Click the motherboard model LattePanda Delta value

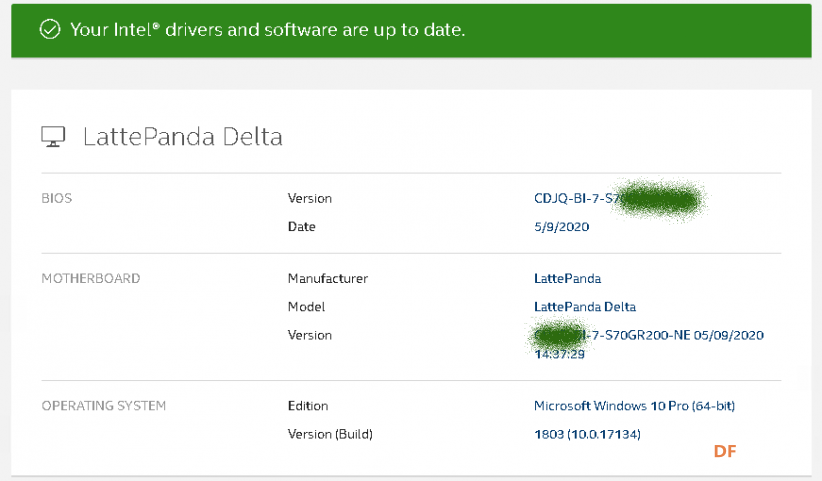point(585,307)
